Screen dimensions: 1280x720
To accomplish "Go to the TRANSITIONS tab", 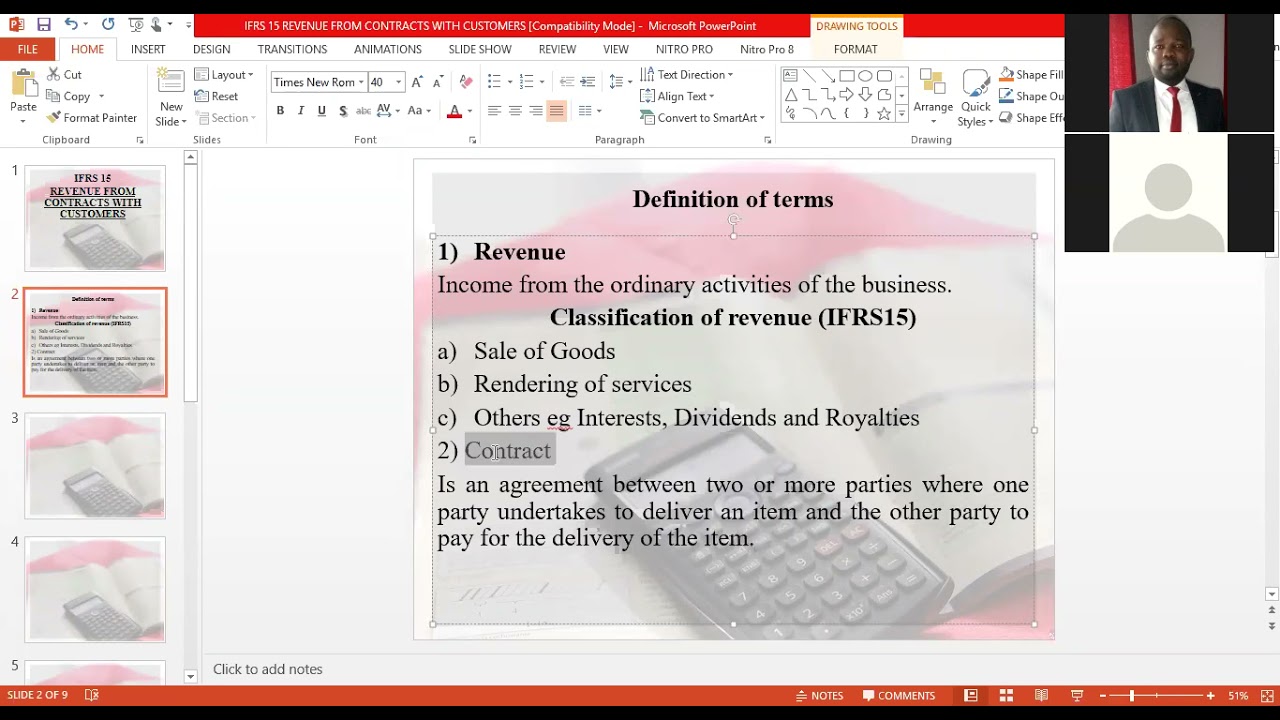I will (292, 49).
